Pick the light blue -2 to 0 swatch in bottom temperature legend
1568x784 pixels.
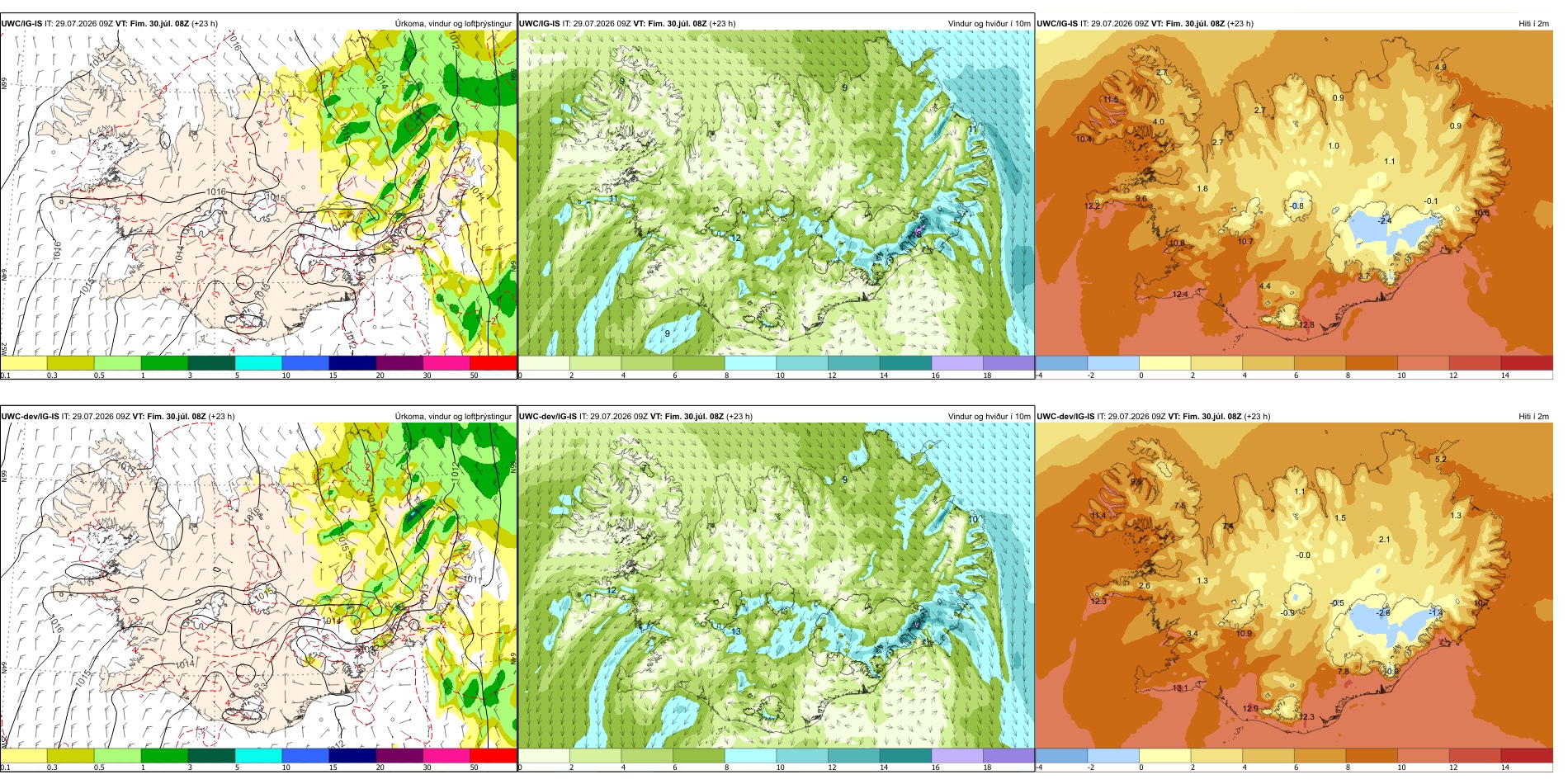[1113, 756]
